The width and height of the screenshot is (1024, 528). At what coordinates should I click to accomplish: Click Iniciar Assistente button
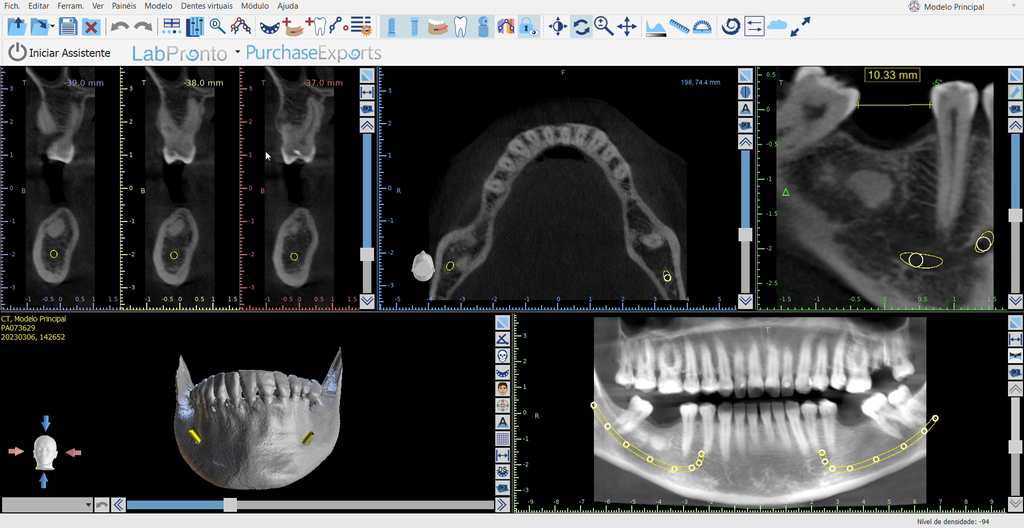[x=59, y=52]
